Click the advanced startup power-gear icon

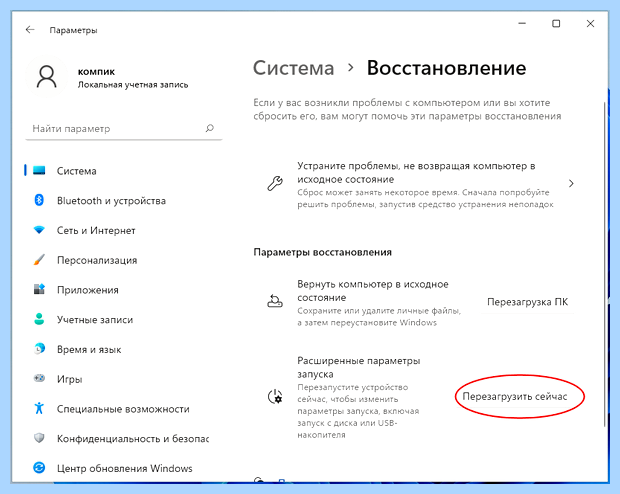point(275,397)
